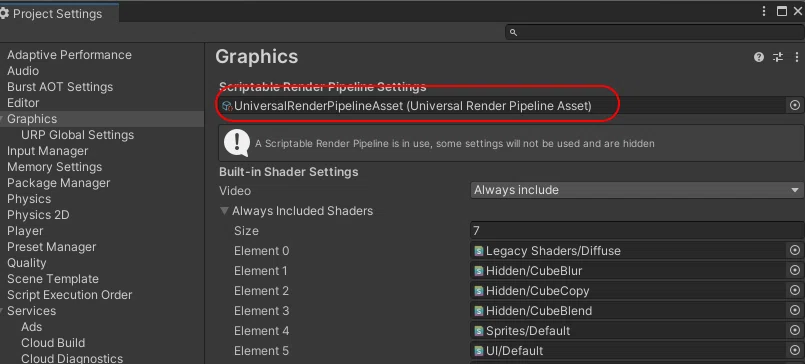The height and width of the screenshot is (364, 805).
Task: Open the Project Settings window options menu
Action: point(764,11)
